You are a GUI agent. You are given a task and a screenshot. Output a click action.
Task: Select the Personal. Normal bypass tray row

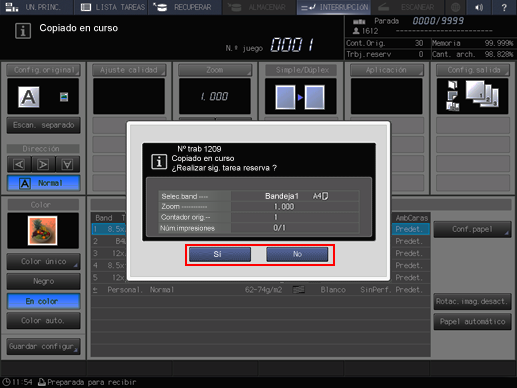tap(261, 290)
